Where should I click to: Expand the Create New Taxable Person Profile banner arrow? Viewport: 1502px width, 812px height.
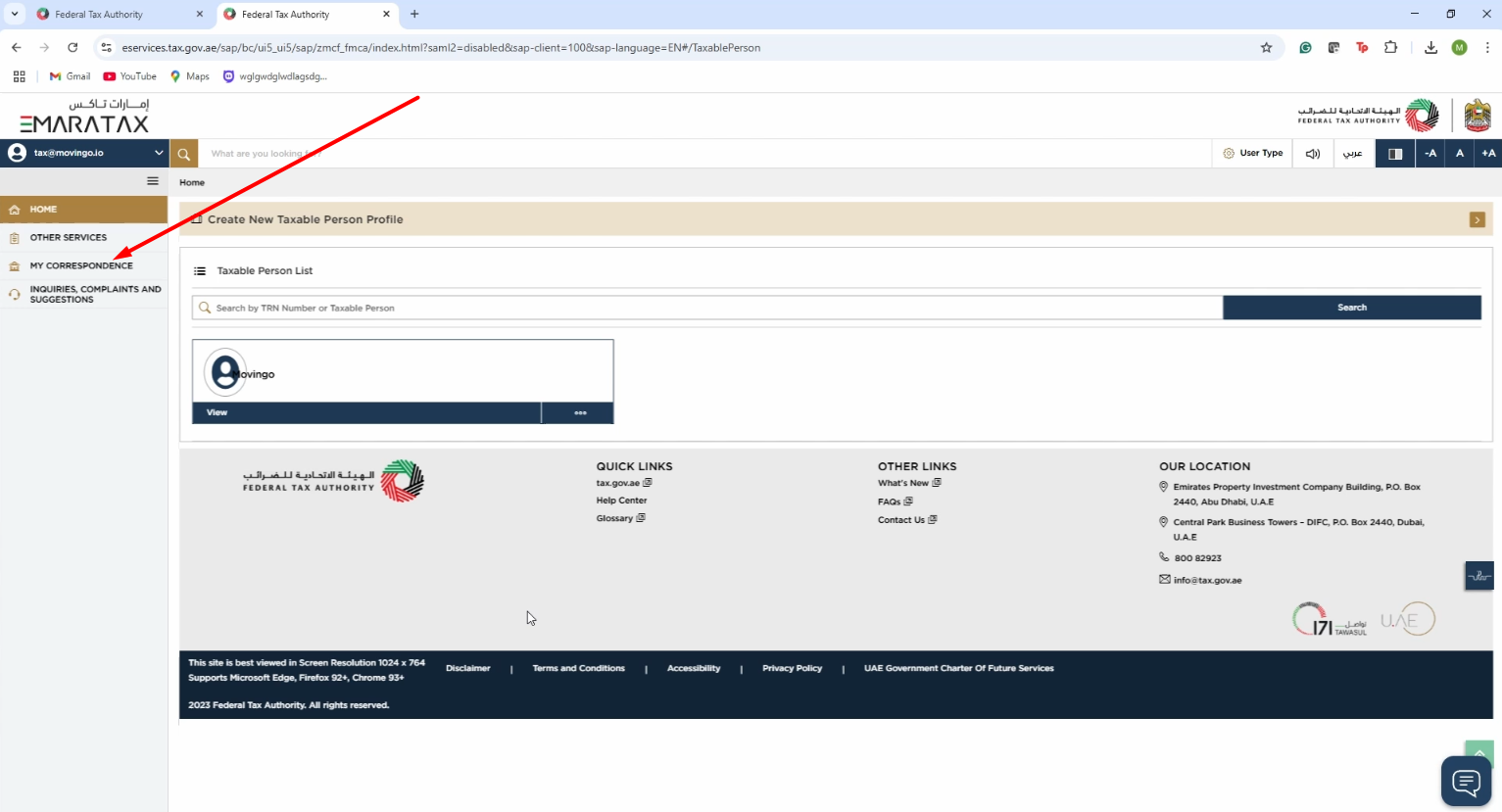(x=1477, y=219)
